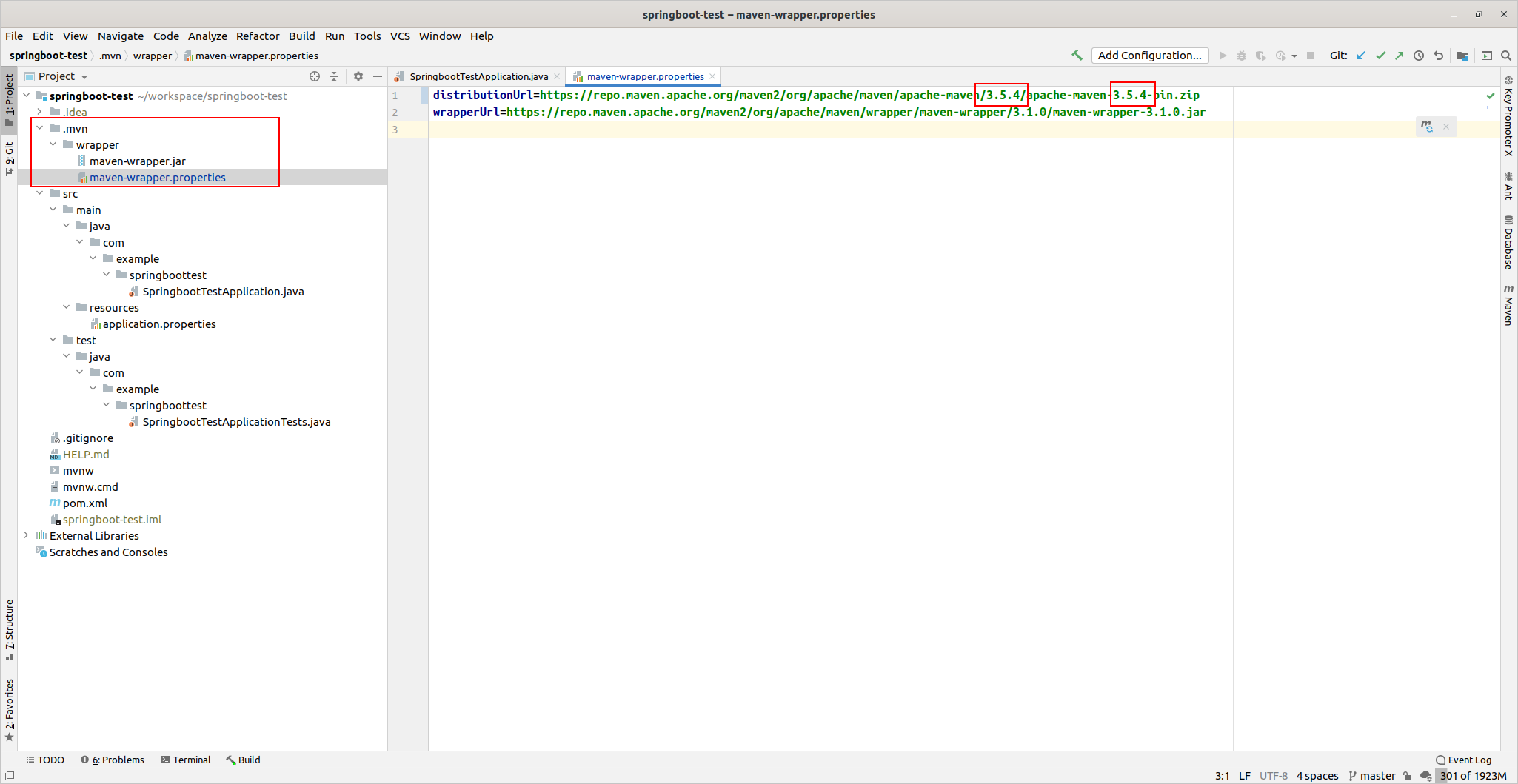Click the Build Project hammer icon
1518x784 pixels.
(1077, 56)
